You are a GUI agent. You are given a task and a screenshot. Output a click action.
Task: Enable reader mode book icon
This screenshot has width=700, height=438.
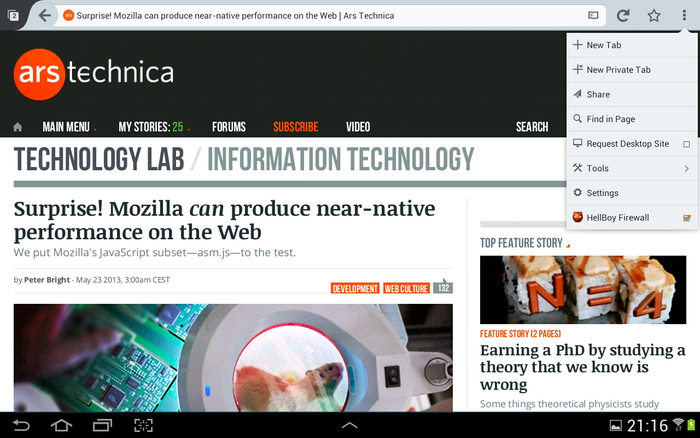pos(593,16)
